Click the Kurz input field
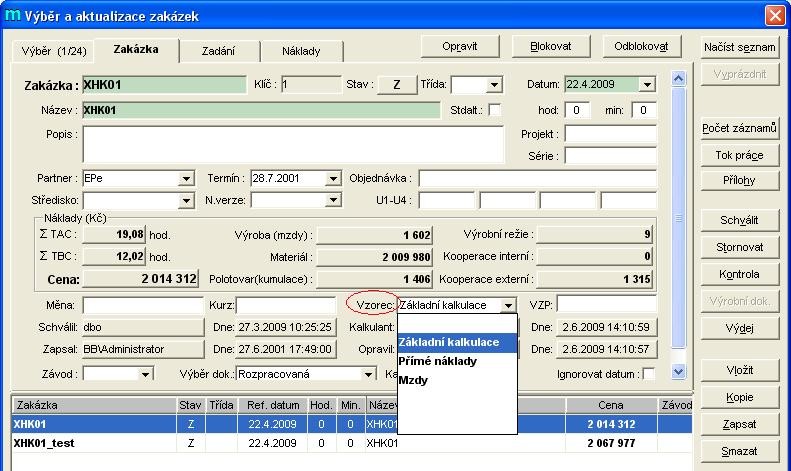791x471 pixels. click(286, 305)
